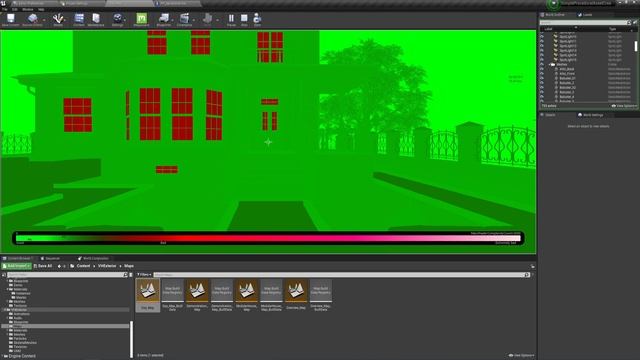Click the Save Current toolbar icon
Image resolution: width=640 pixels, height=360 pixels.
click(x=11, y=18)
